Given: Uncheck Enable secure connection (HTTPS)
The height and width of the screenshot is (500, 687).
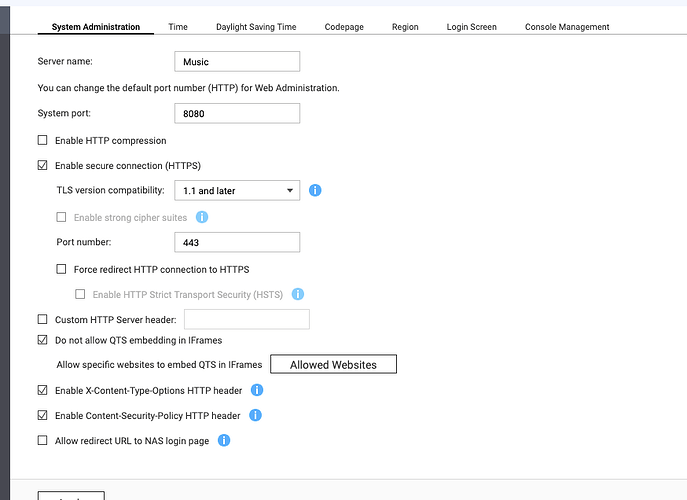Looking at the screenshot, I should pyautogui.click(x=42, y=165).
